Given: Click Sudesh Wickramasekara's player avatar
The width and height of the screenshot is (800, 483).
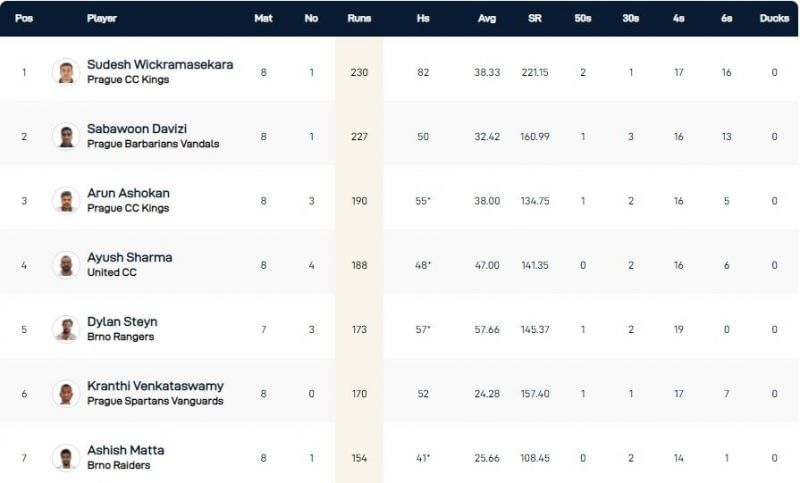Looking at the screenshot, I should [66, 72].
